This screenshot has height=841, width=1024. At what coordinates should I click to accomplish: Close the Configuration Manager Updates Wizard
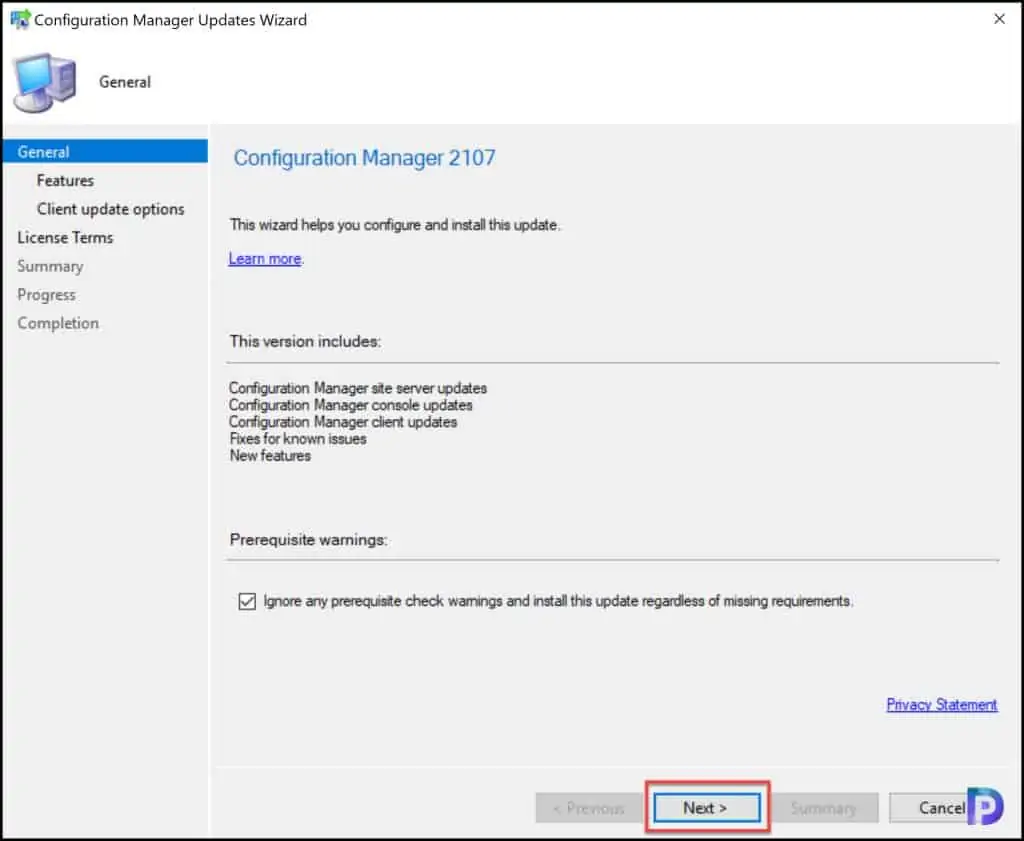(999, 19)
